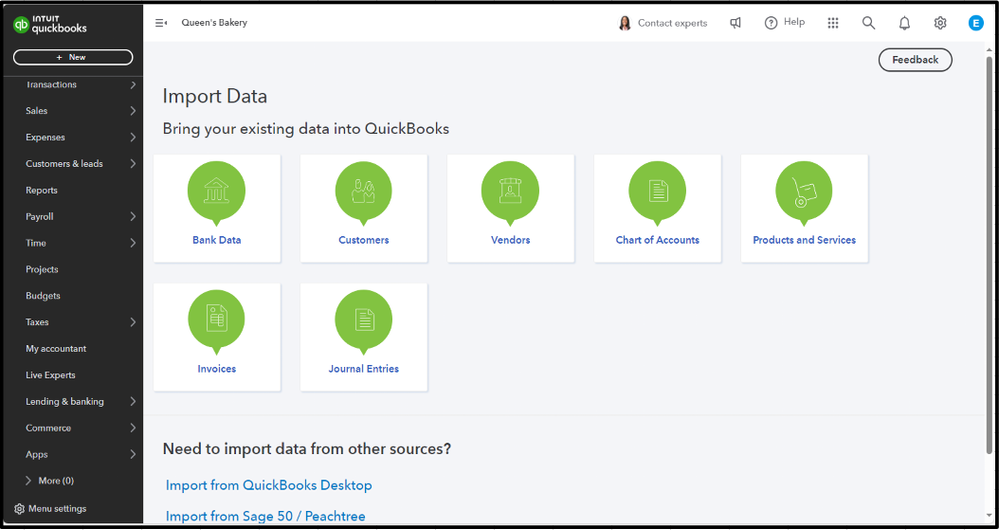The width and height of the screenshot is (999, 530).
Task: Click the Chart of Accounts icon
Action: point(657,190)
